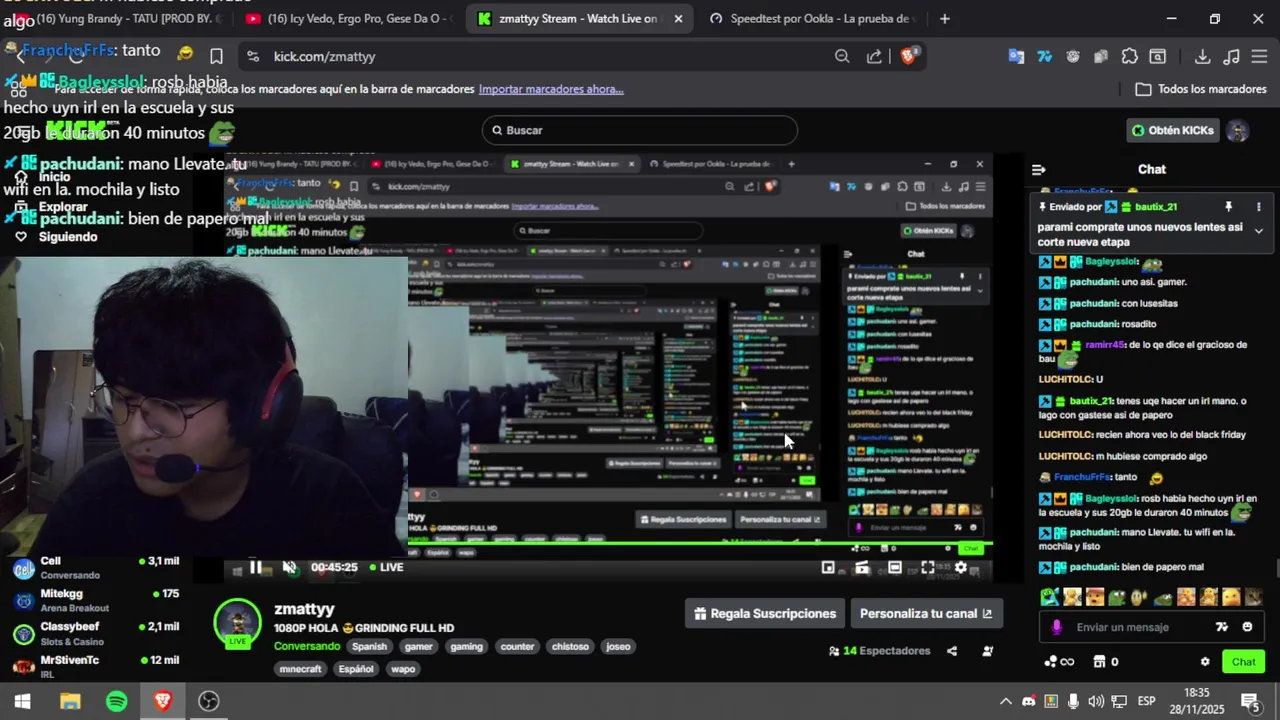Open zmattyy channel avatar

point(238,624)
